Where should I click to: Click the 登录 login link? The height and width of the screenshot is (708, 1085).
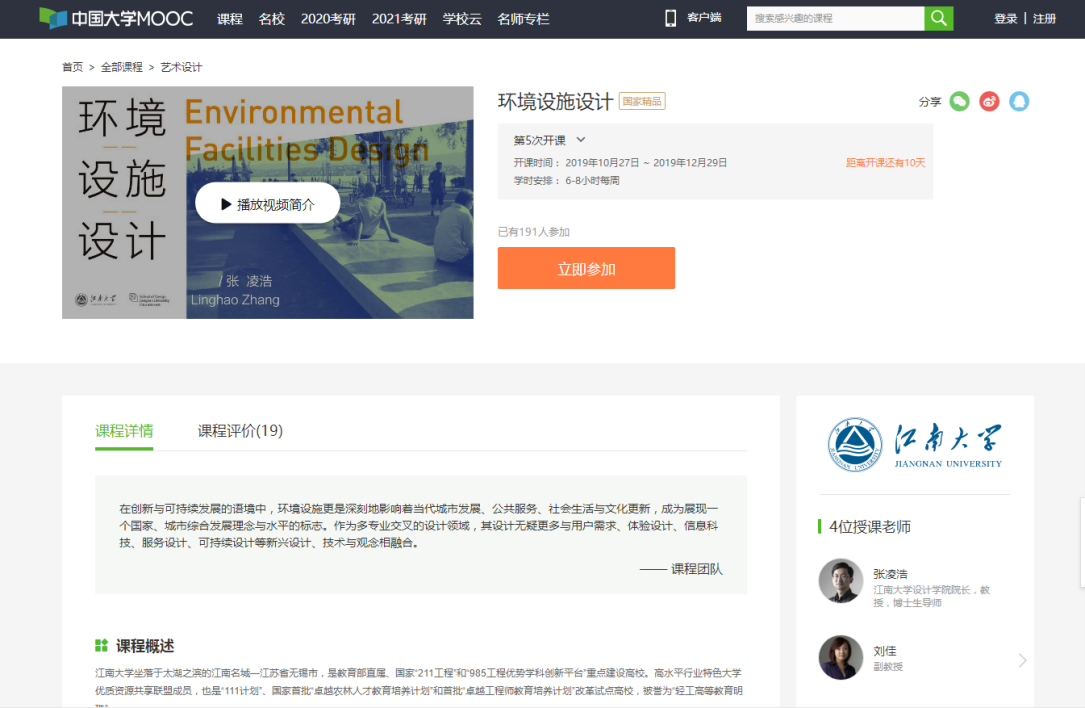pyautogui.click(x=1005, y=19)
